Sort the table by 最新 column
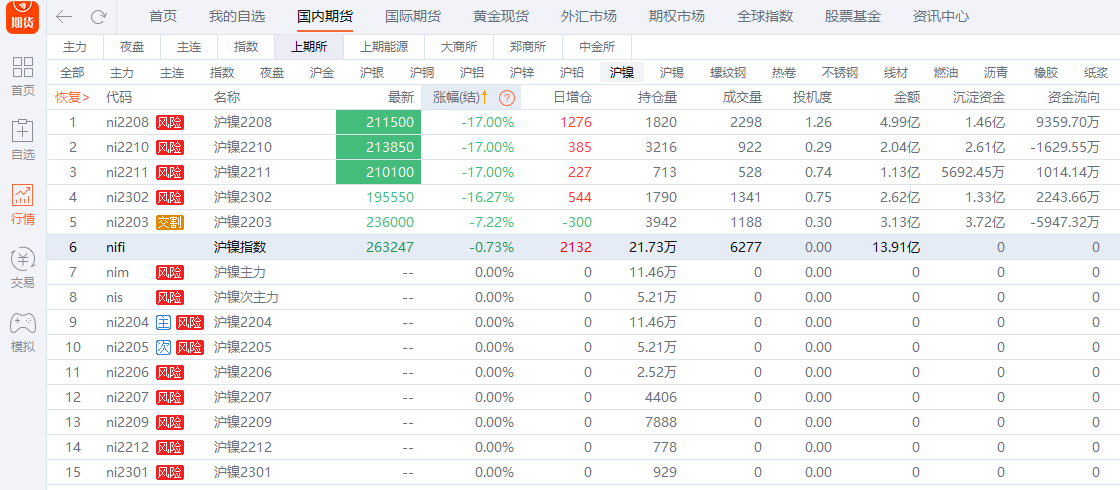This screenshot has width=1120, height=490. point(401,97)
